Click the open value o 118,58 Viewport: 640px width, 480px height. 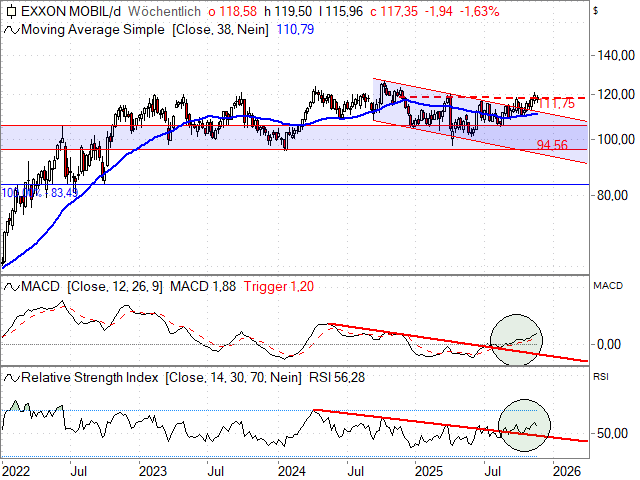click(x=233, y=11)
